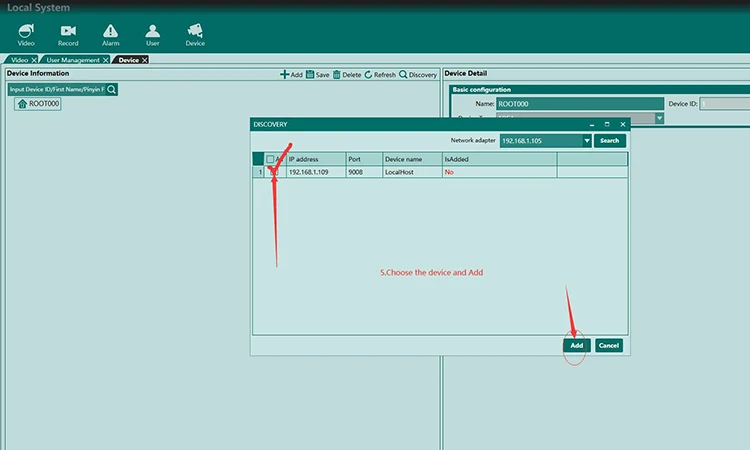Viewport: 750px width, 450px height.
Task: Select the Device tab
Action: 129,60
